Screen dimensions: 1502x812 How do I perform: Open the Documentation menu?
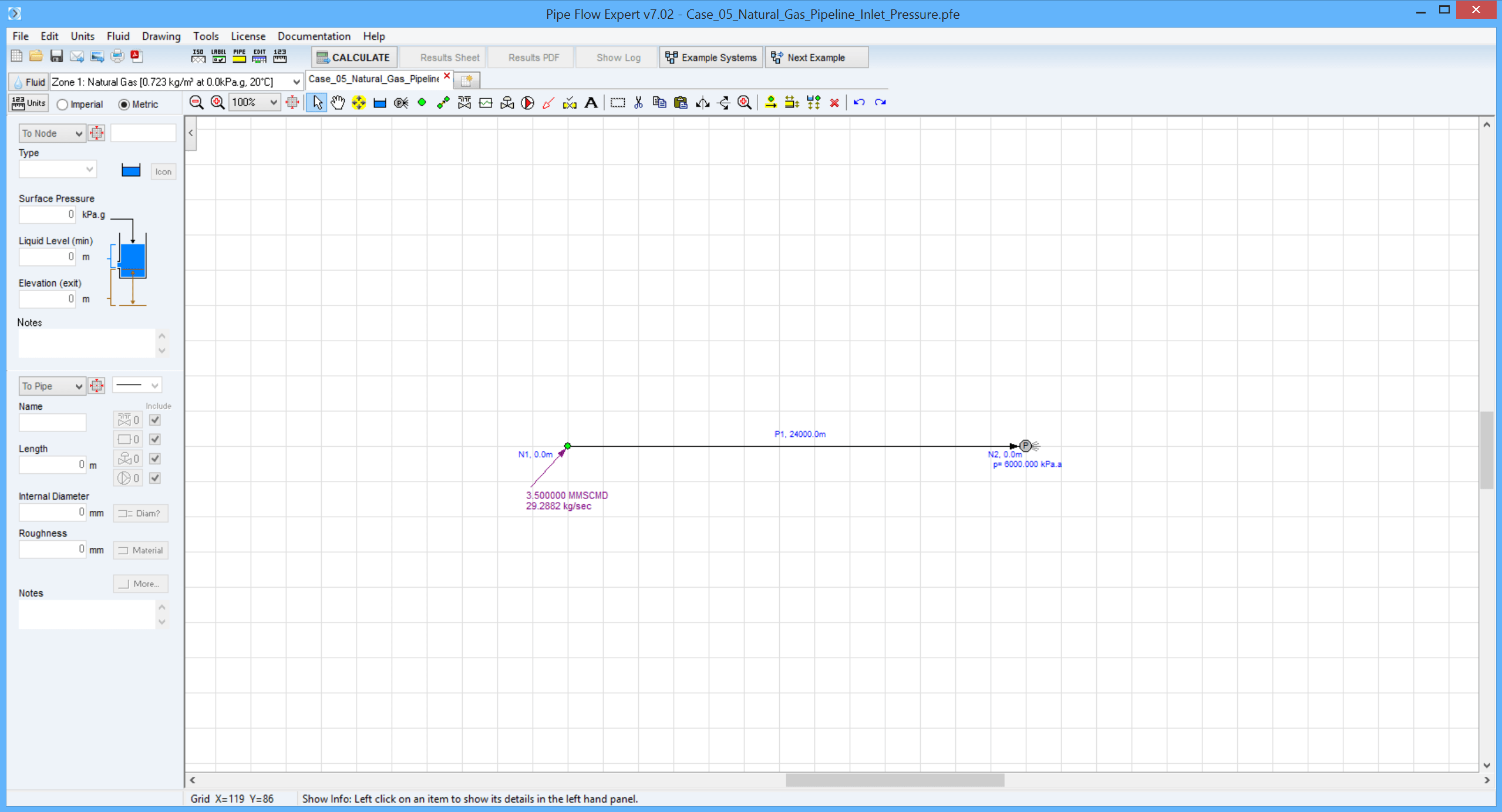(x=314, y=36)
